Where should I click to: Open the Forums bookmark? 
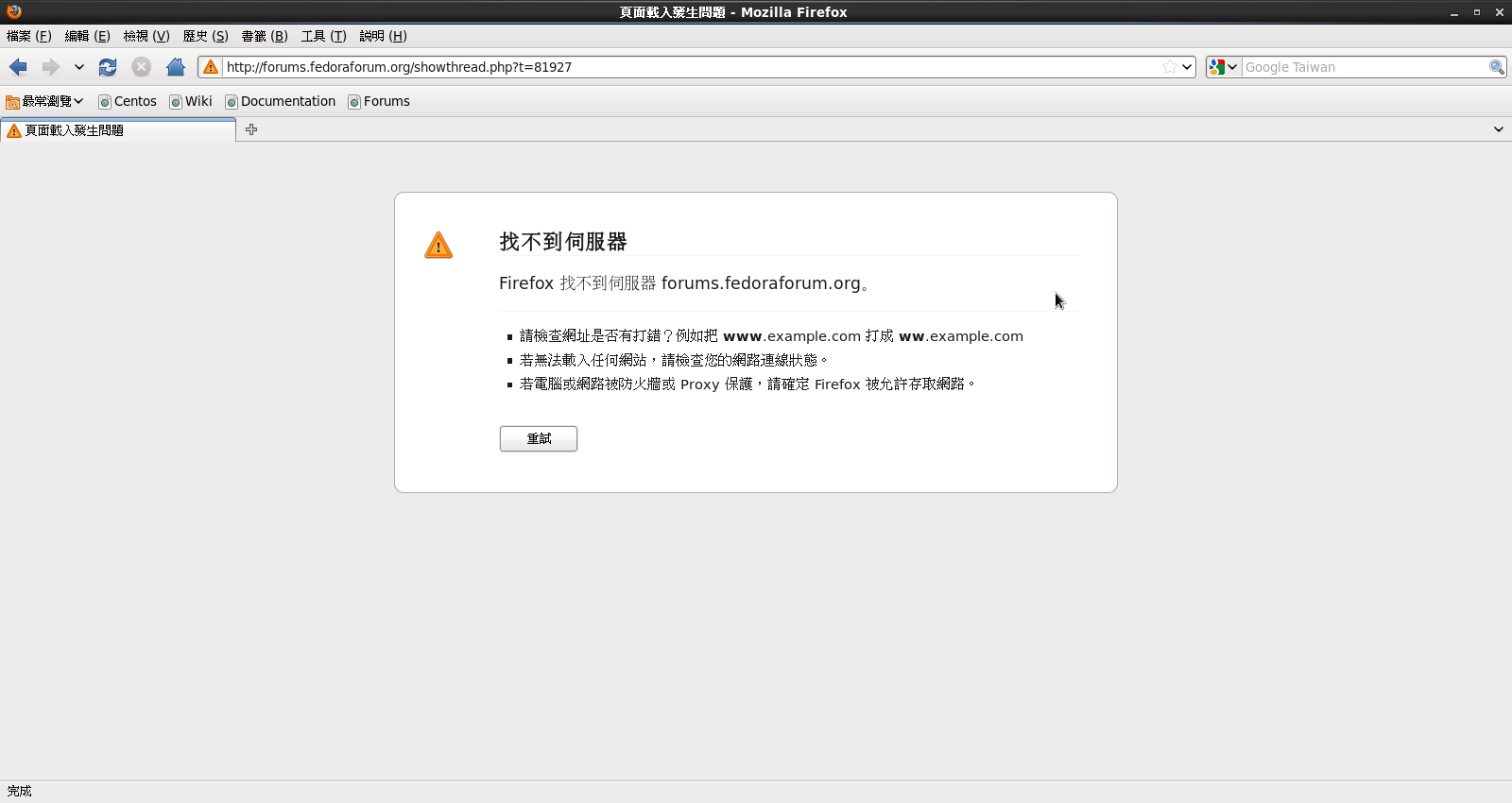(379, 101)
